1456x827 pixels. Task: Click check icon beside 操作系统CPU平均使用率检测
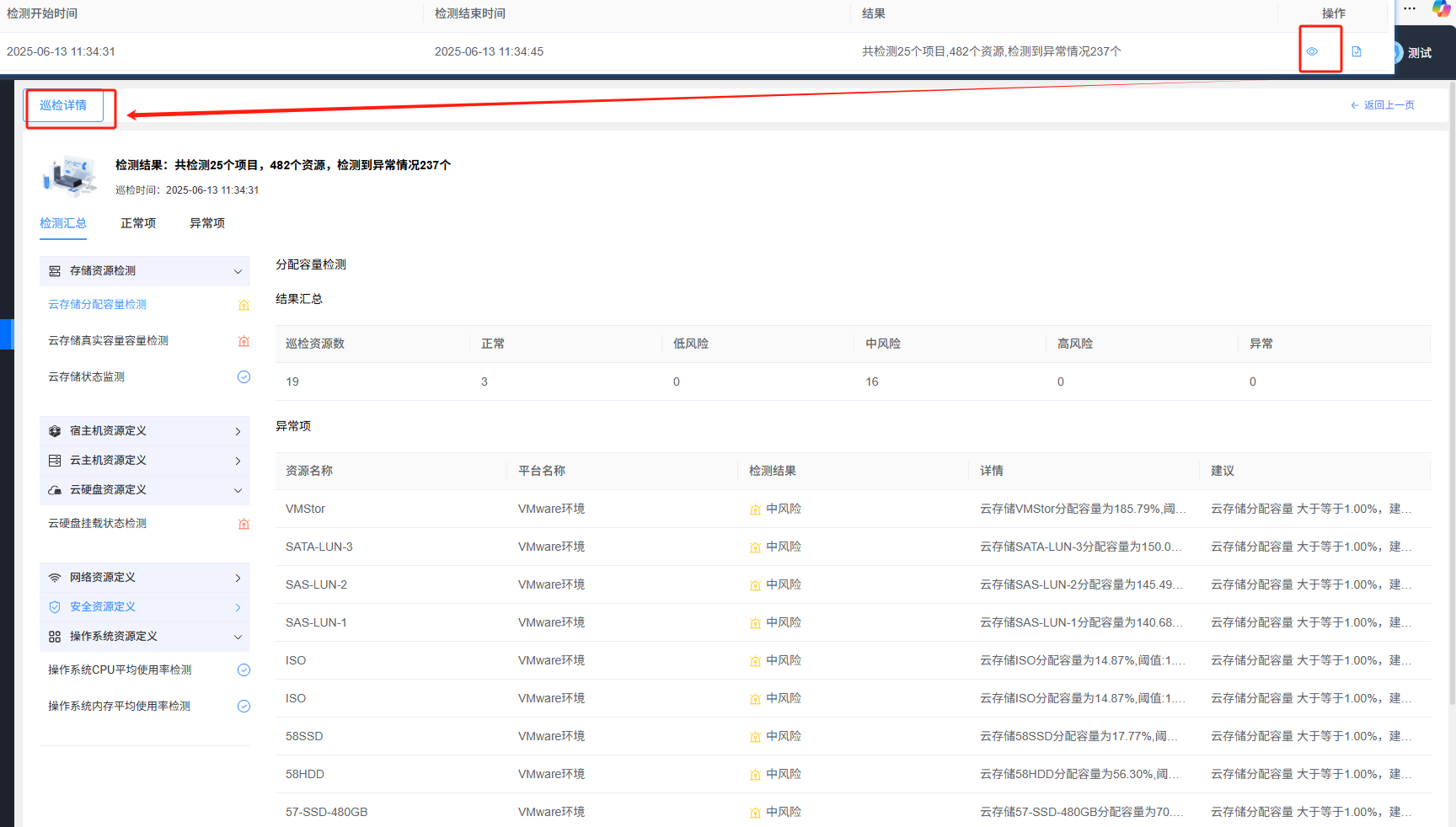244,670
